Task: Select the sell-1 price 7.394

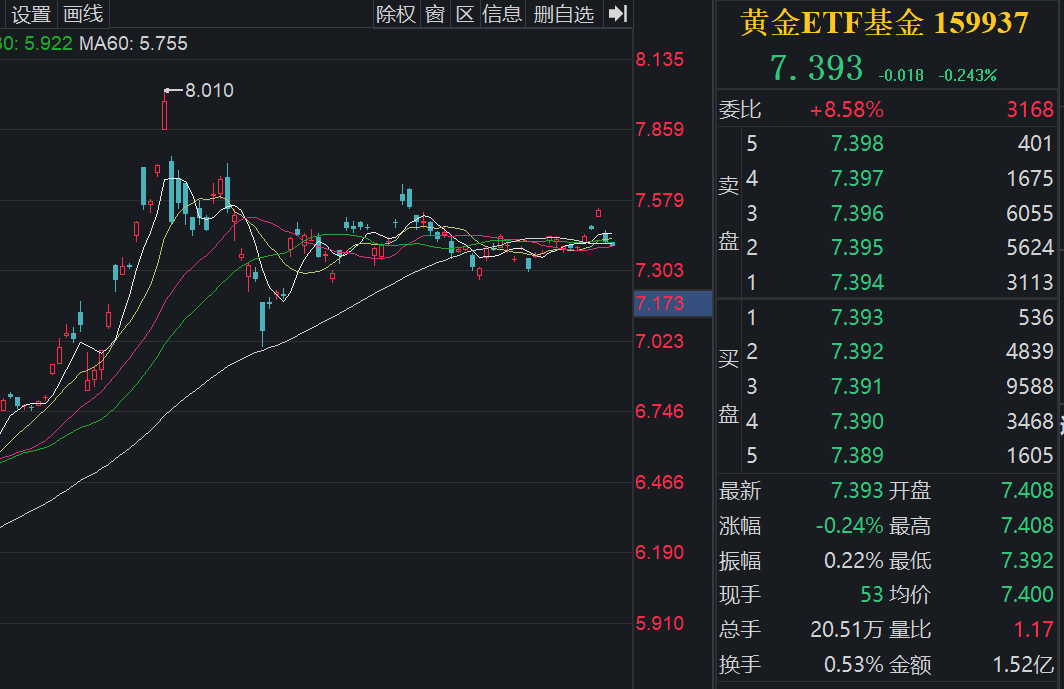Action: 856,282
